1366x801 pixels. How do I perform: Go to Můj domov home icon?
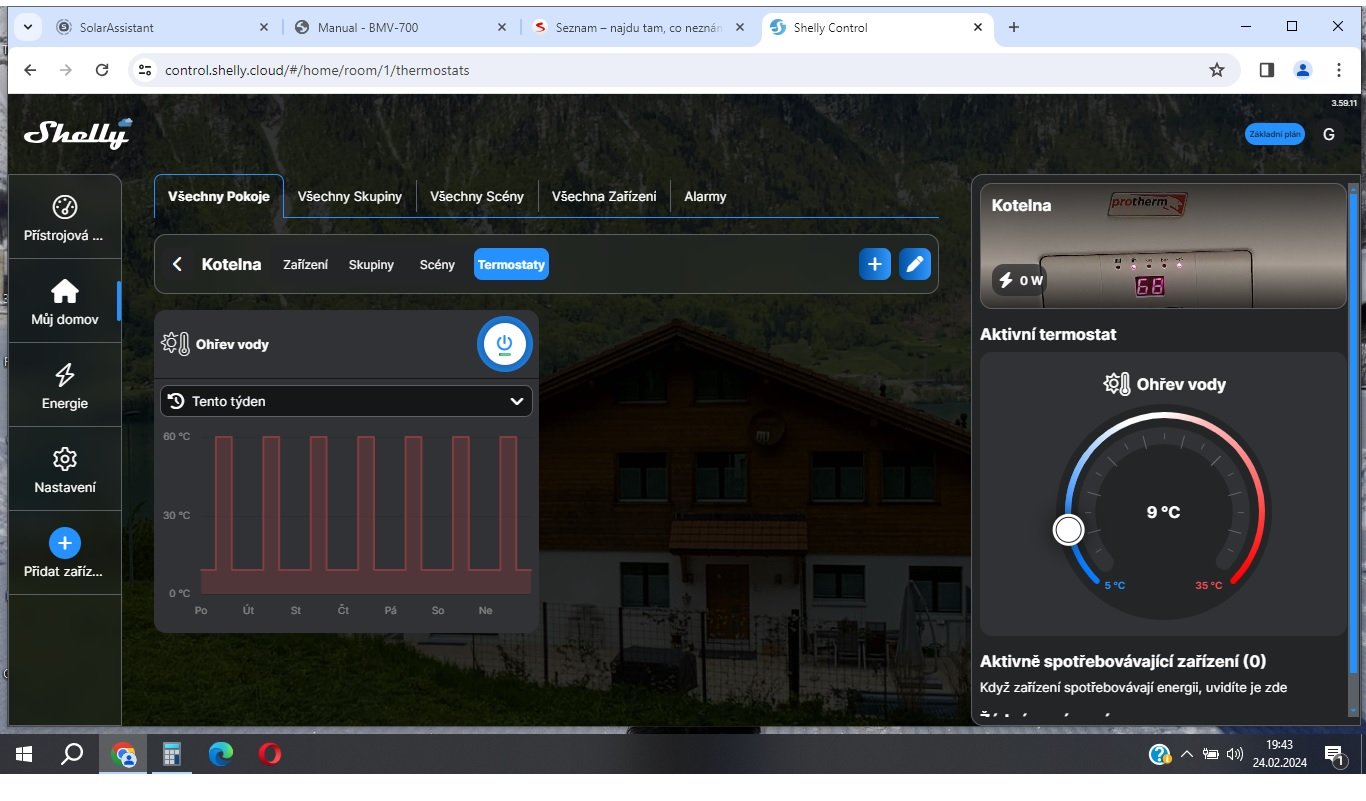tap(65, 291)
